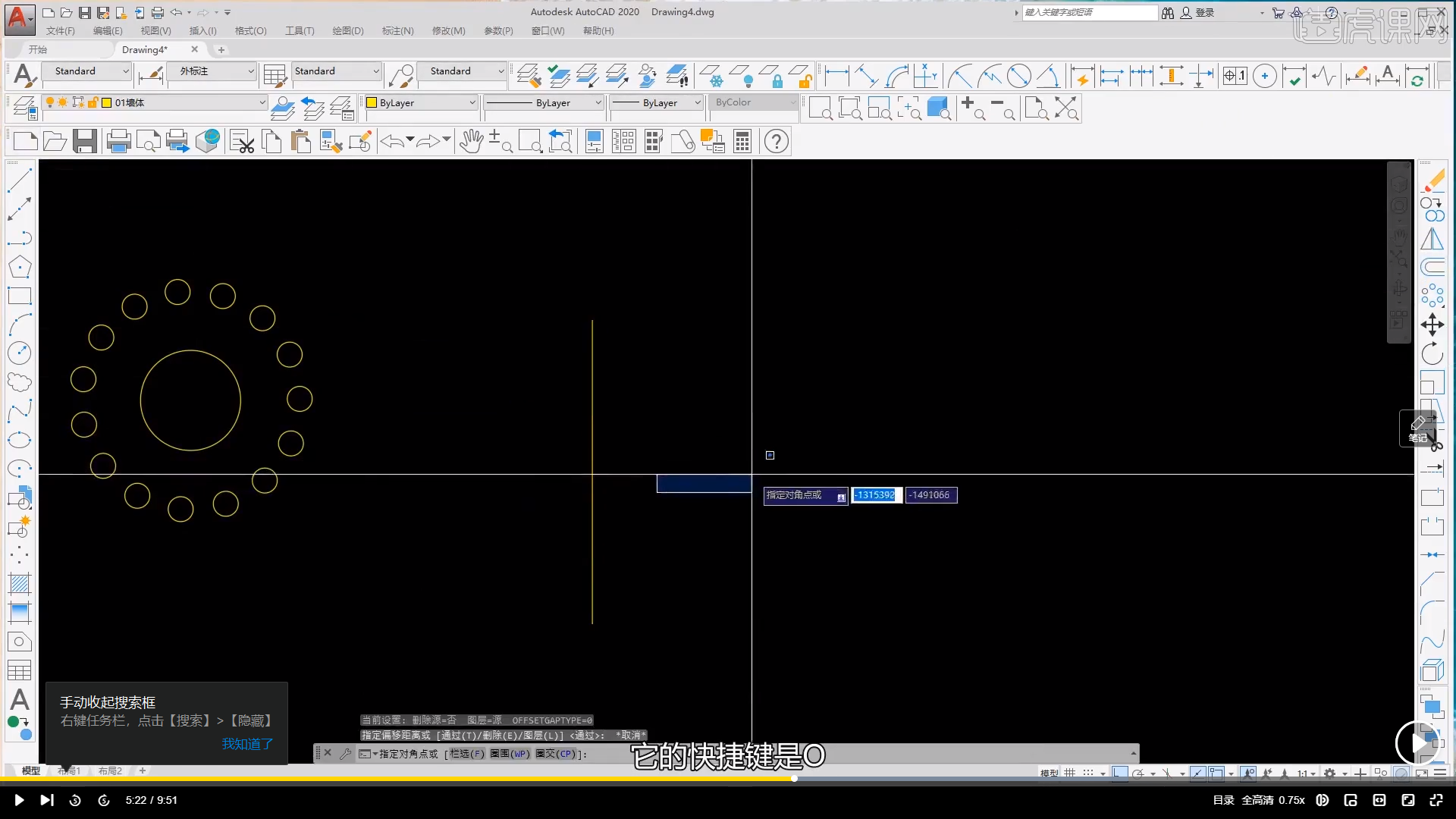The image size is (1456, 819).
Task: Toggle the layer on/off lightbulb icon
Action: 50,102
